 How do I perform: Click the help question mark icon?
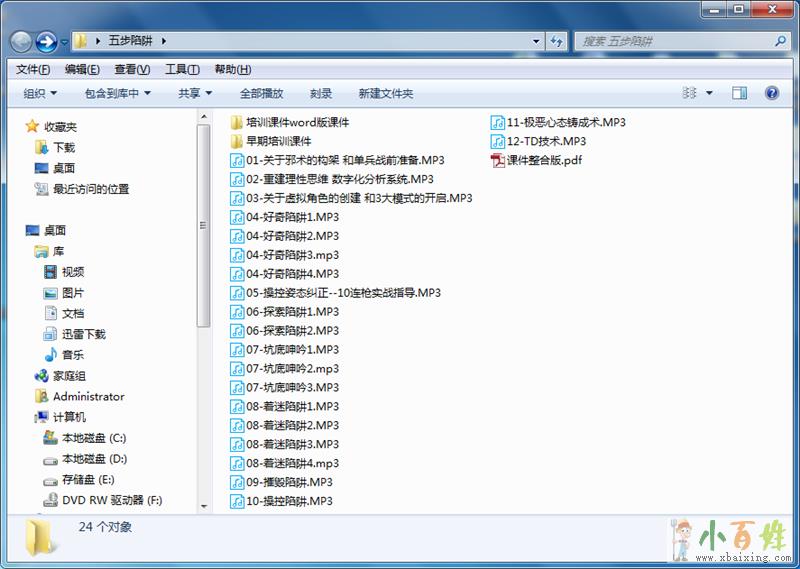click(771, 93)
